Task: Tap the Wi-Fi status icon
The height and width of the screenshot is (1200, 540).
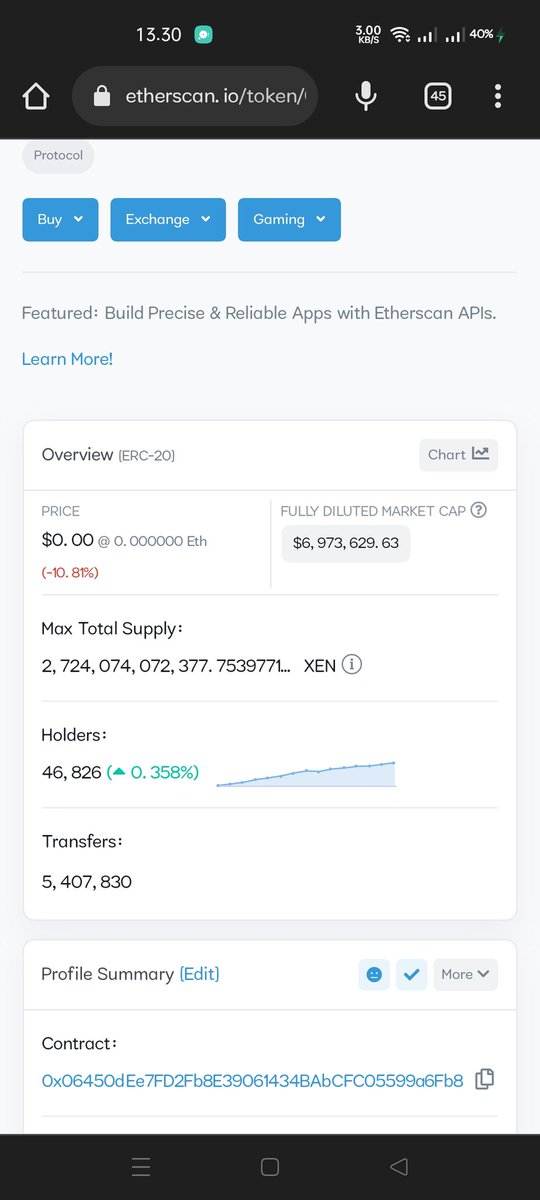Action: coord(401,35)
